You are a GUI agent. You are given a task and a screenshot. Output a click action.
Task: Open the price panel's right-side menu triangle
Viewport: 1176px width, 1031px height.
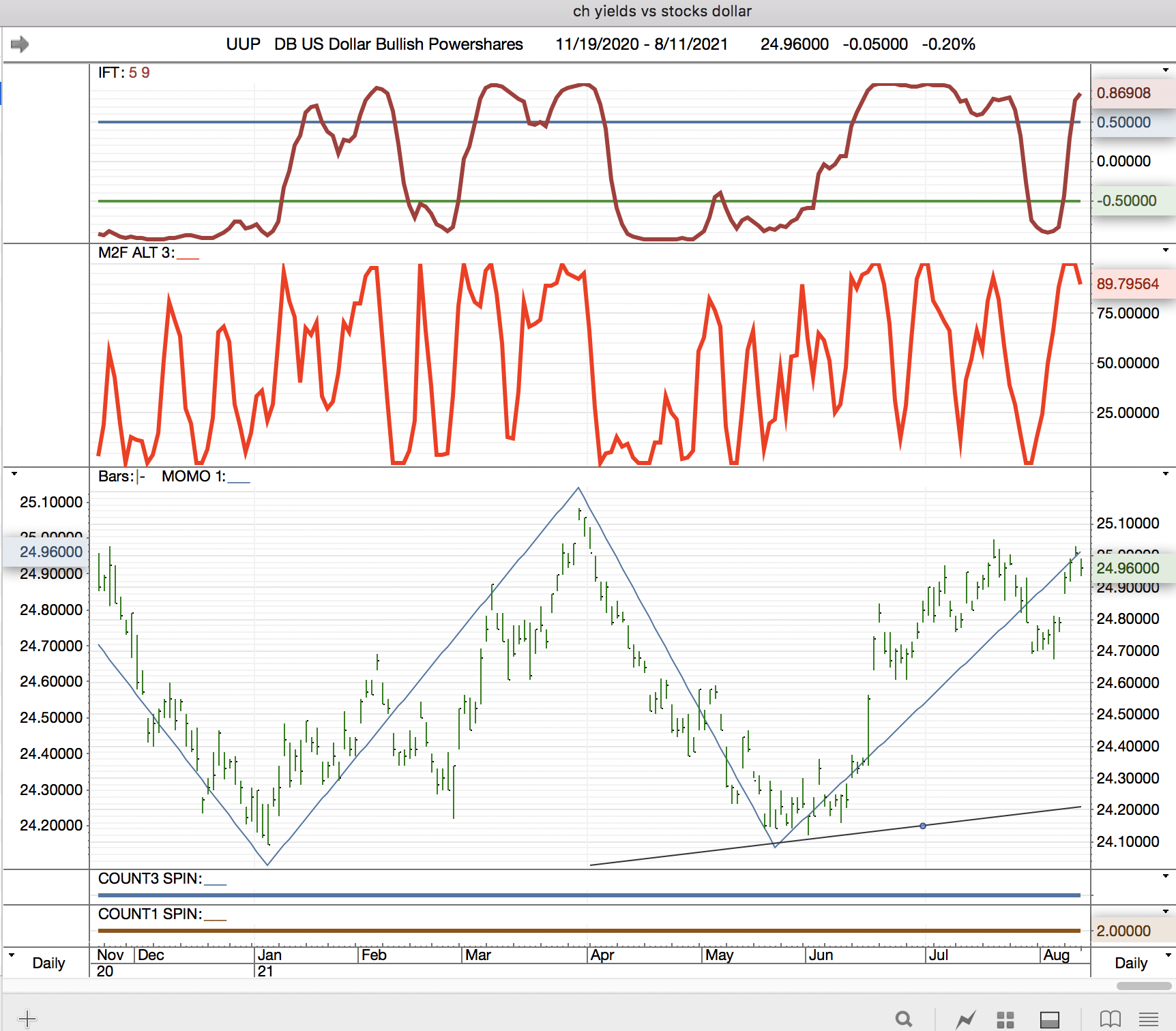[x=1166, y=474]
